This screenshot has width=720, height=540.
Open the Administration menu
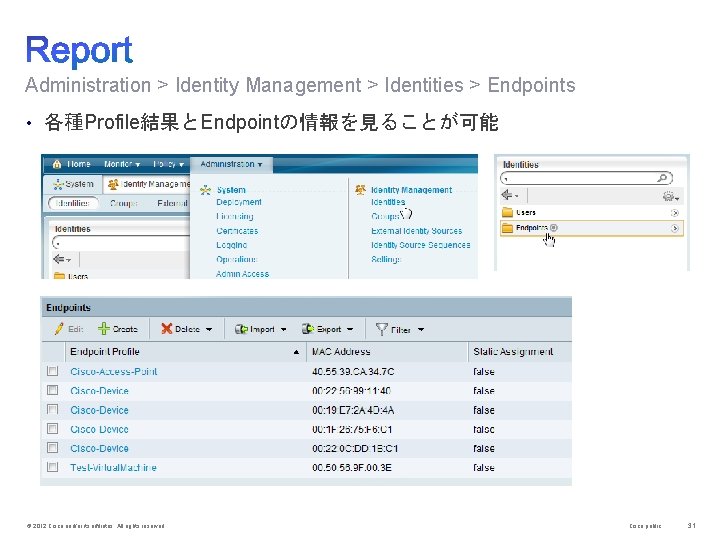click(231, 164)
